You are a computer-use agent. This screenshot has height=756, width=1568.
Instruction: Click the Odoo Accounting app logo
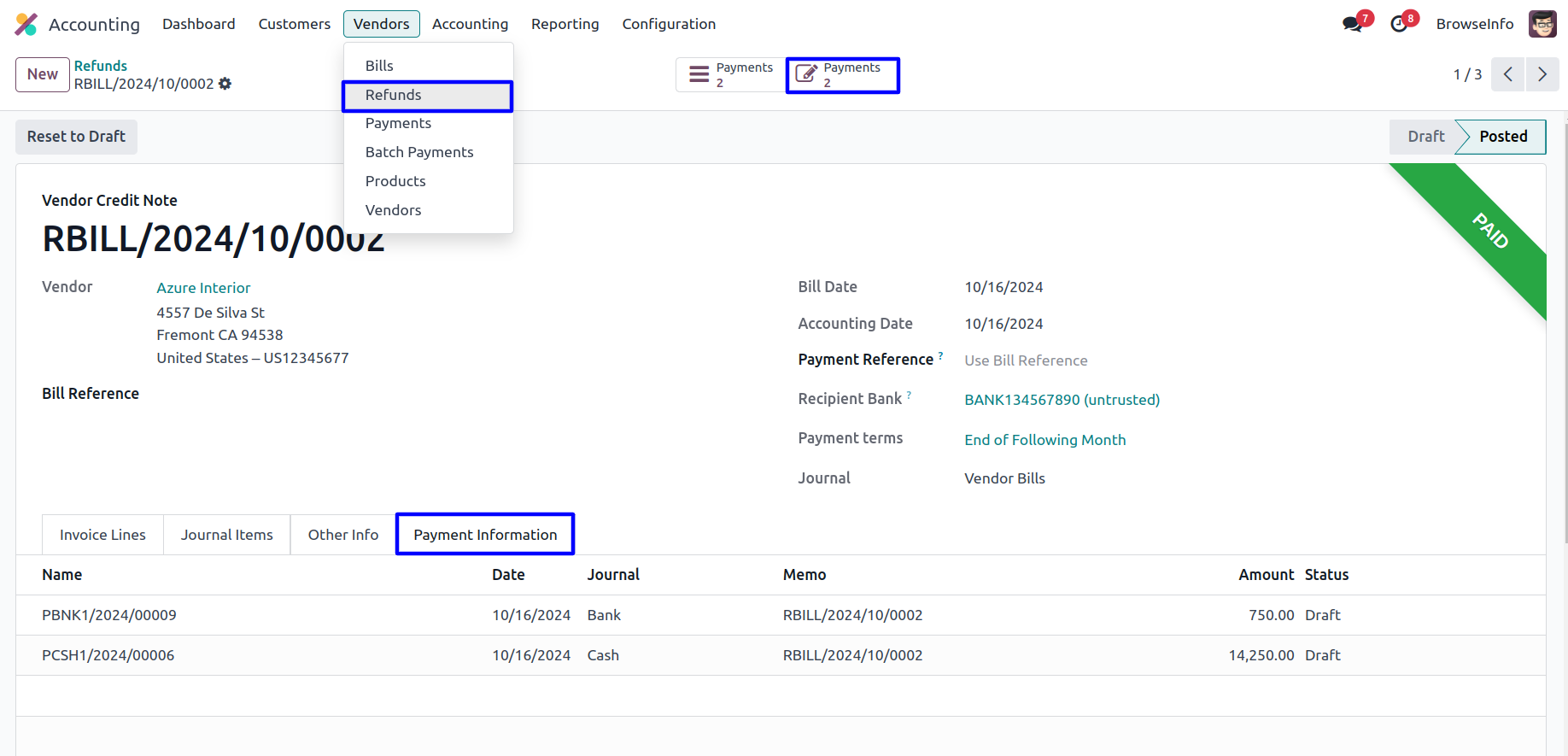pyautogui.click(x=26, y=24)
